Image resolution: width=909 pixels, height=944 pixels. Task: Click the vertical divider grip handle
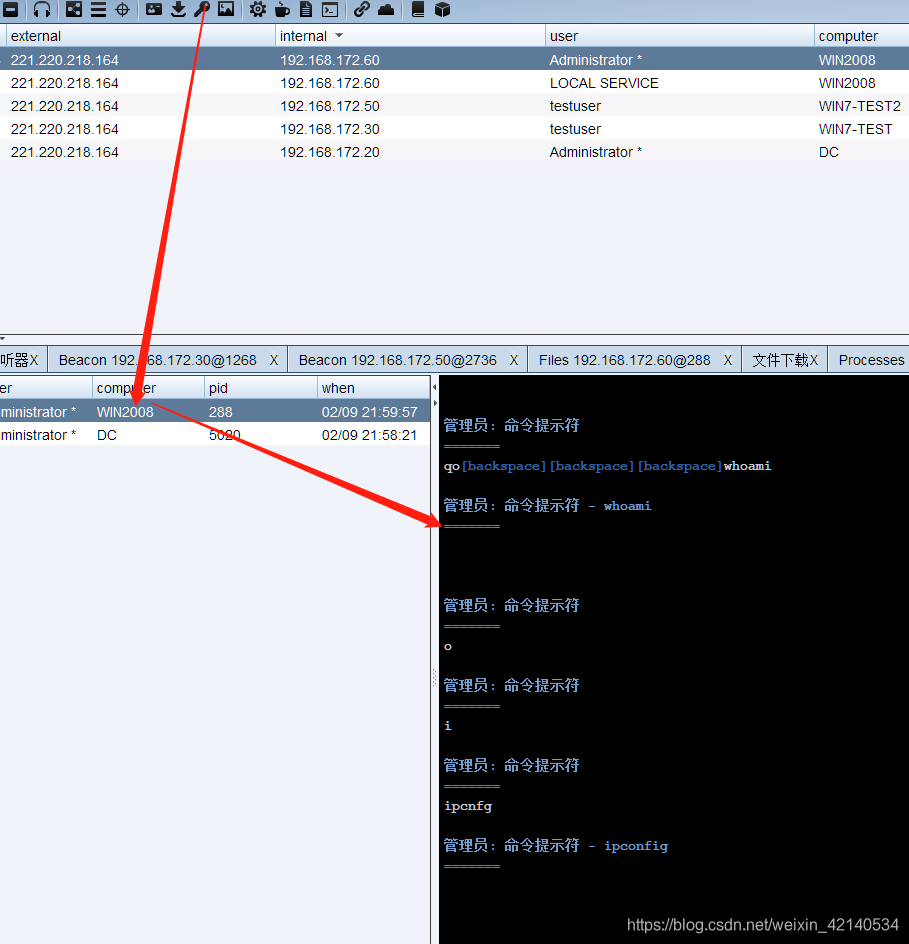point(434,678)
